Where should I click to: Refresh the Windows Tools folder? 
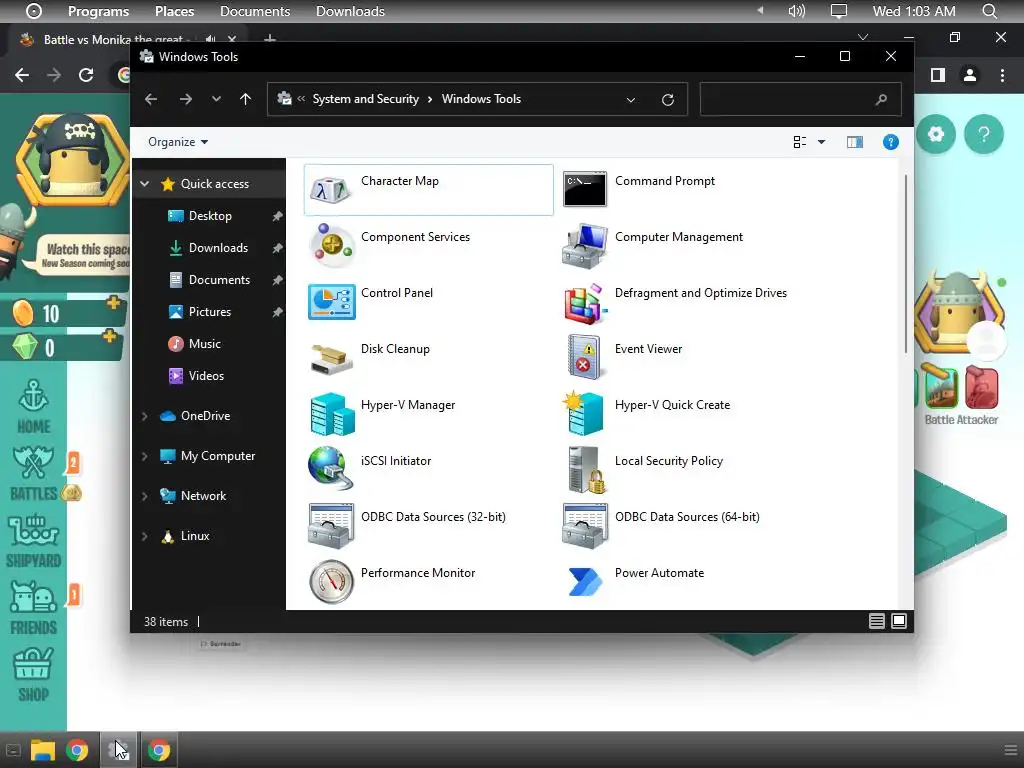pos(667,100)
